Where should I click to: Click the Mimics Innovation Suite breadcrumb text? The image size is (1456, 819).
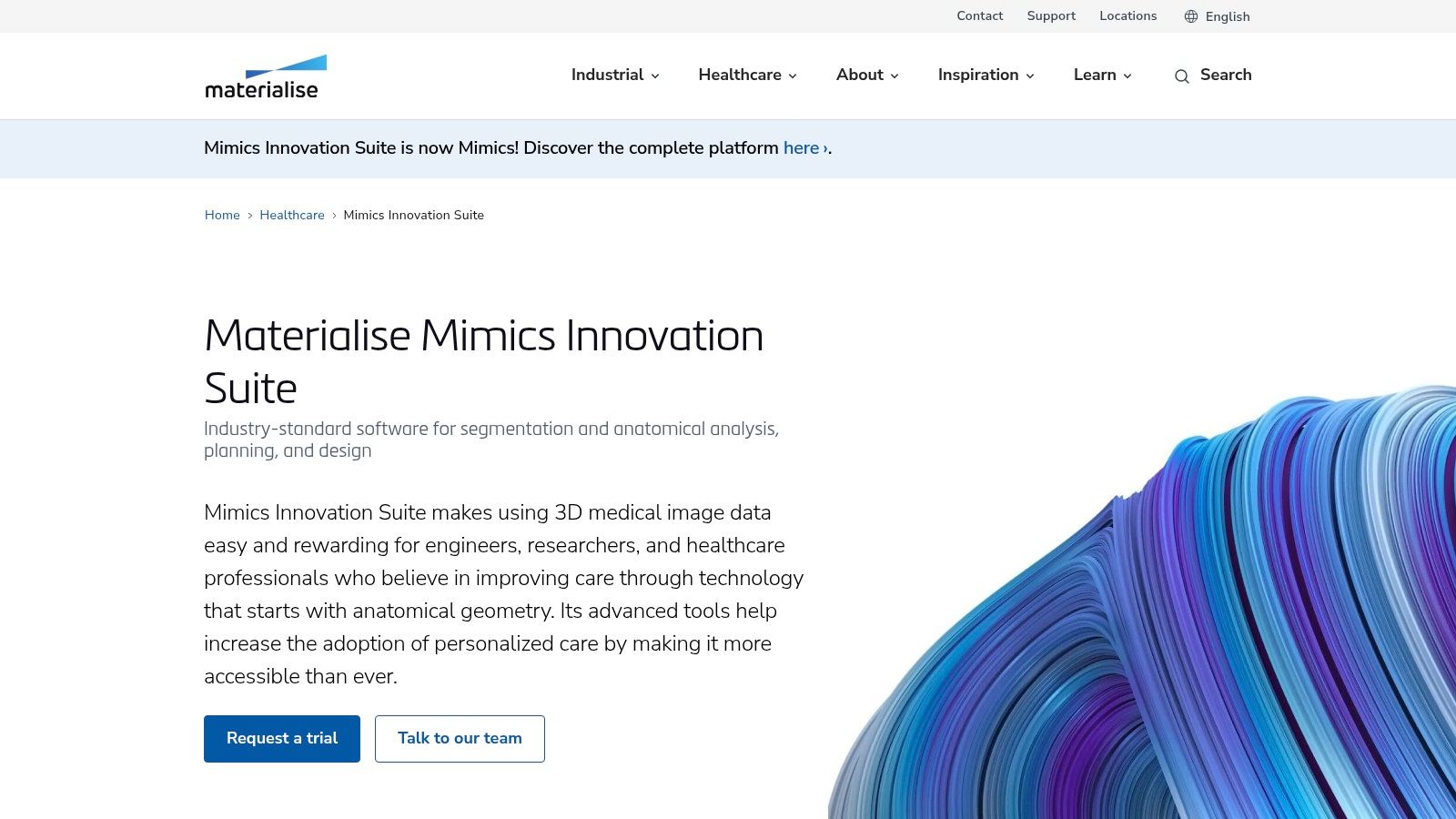tap(413, 215)
